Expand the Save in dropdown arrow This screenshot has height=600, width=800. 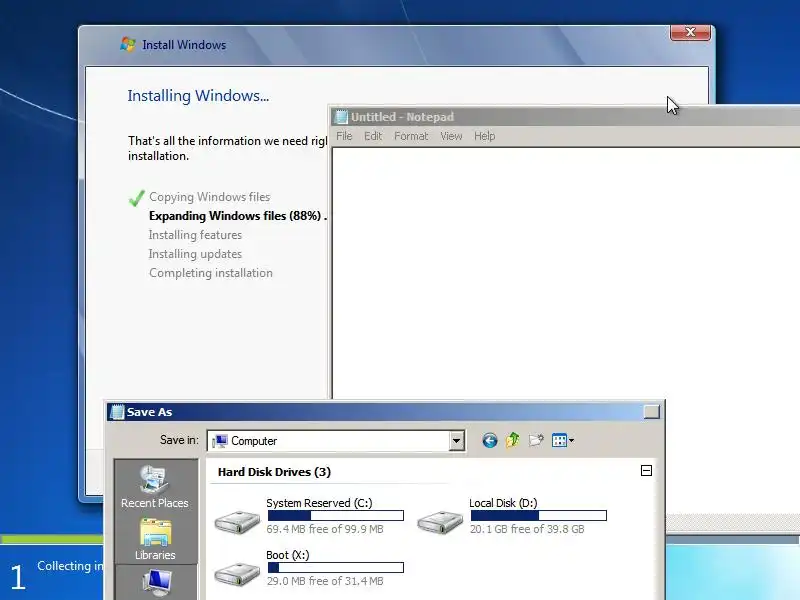click(x=457, y=441)
